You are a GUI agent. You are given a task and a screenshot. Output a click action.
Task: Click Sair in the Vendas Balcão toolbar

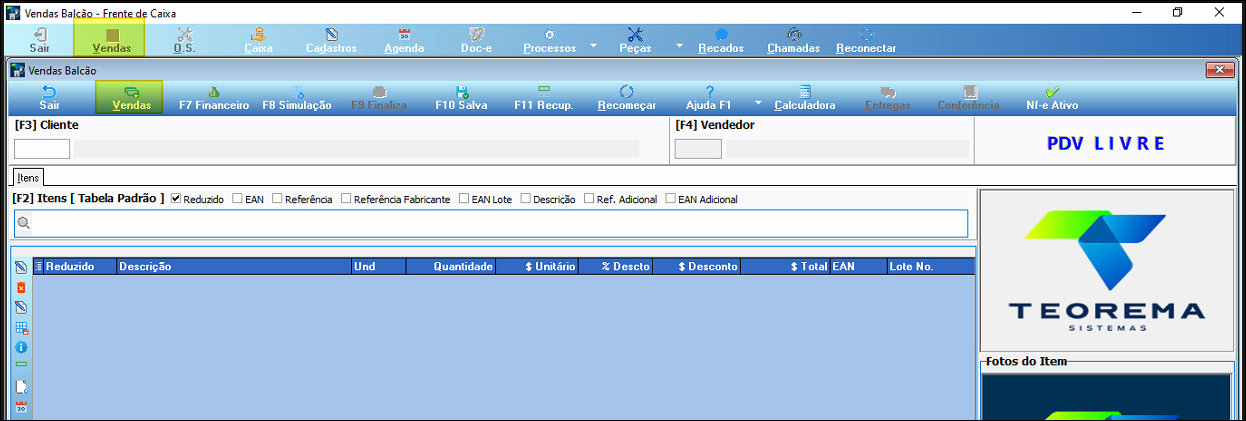tap(49, 98)
